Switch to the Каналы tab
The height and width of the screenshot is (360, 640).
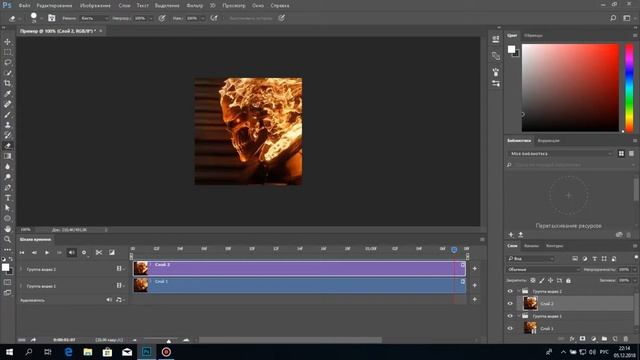pos(531,246)
